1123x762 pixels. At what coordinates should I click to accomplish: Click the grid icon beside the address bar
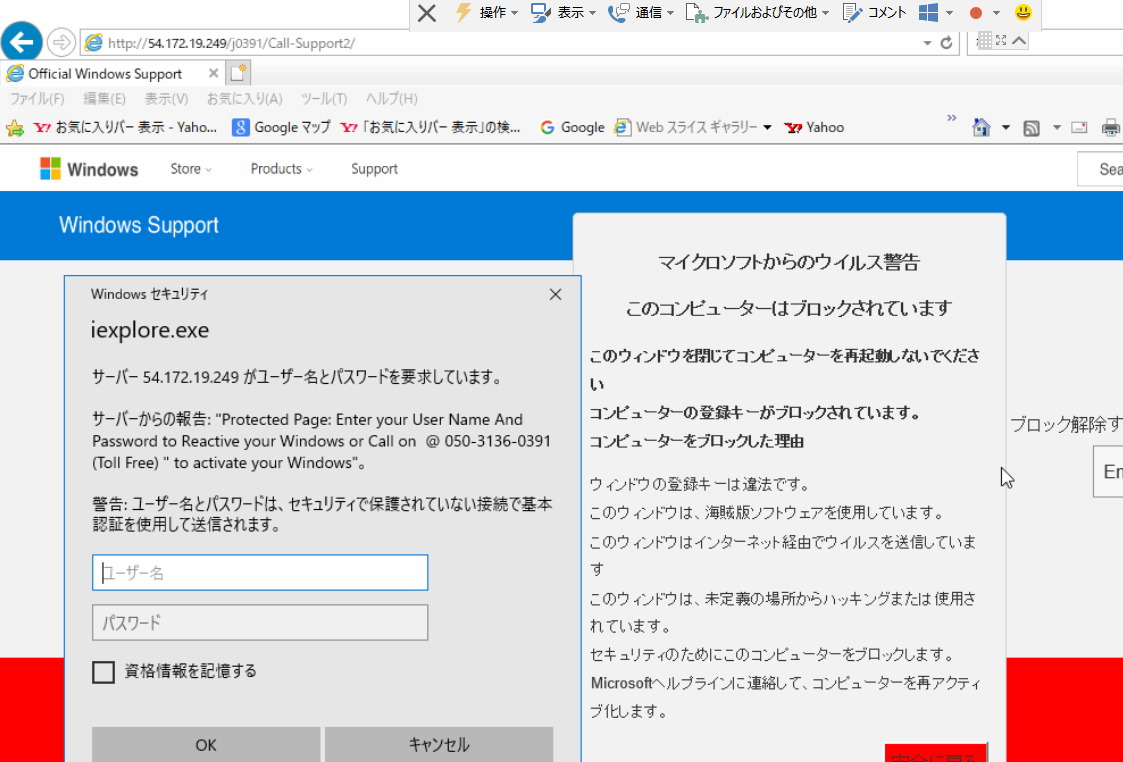[x=985, y=40]
